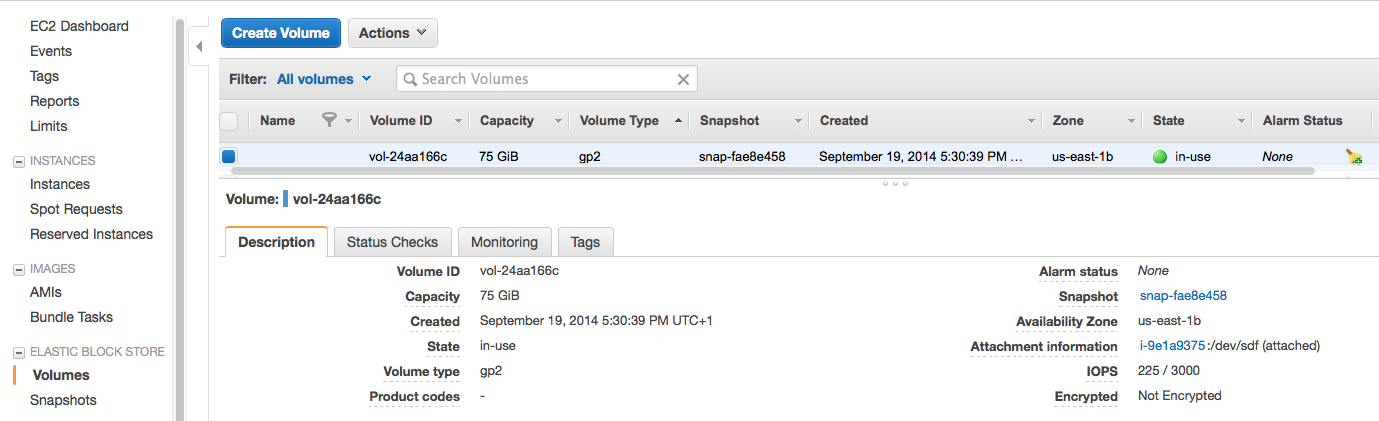Collapse the sidebar with the left arrow
The height and width of the screenshot is (421, 1379).
point(198,46)
